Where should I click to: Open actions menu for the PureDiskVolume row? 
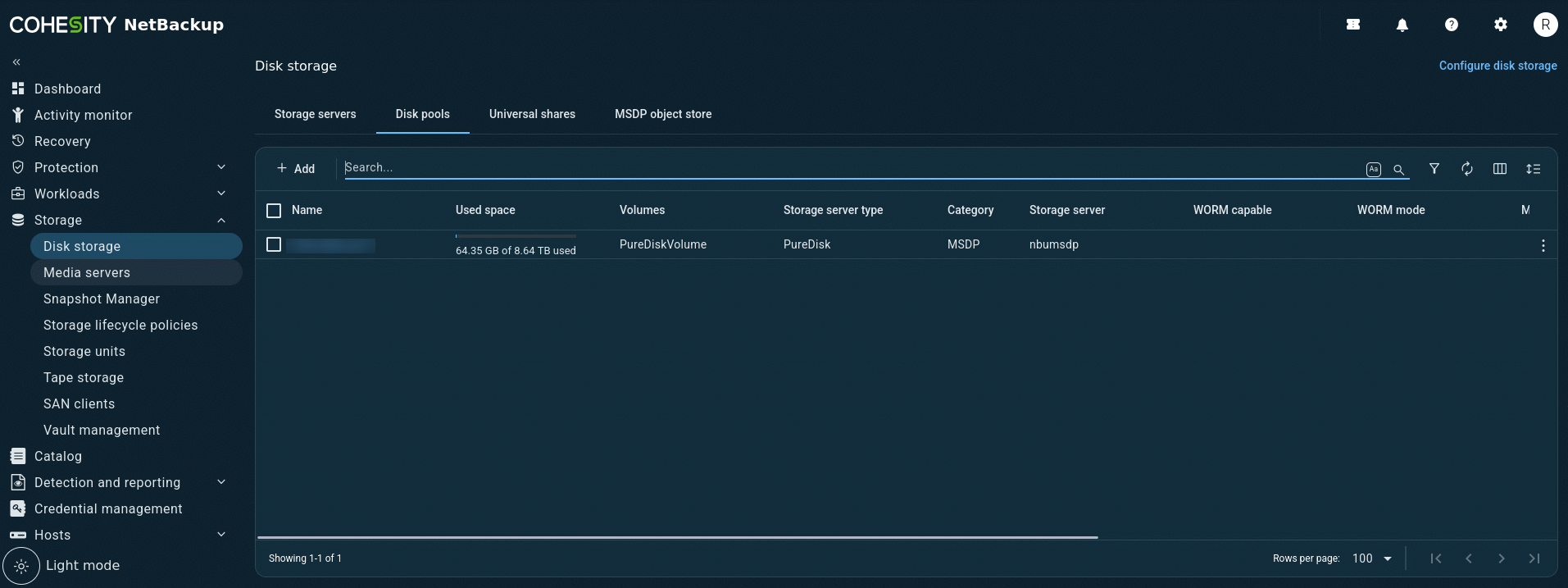click(x=1543, y=245)
